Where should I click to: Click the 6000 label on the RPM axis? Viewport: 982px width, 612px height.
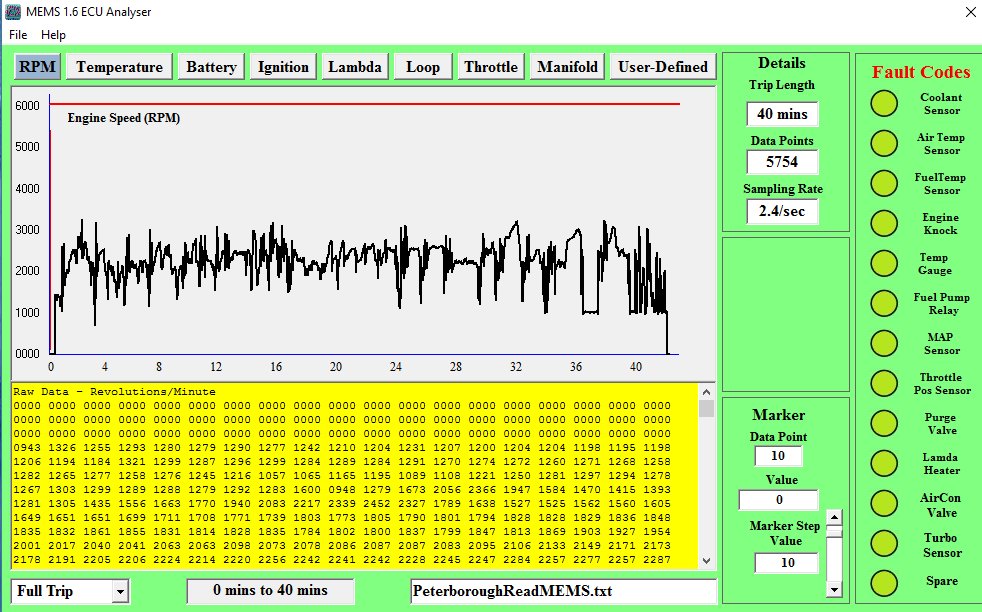click(x=28, y=105)
